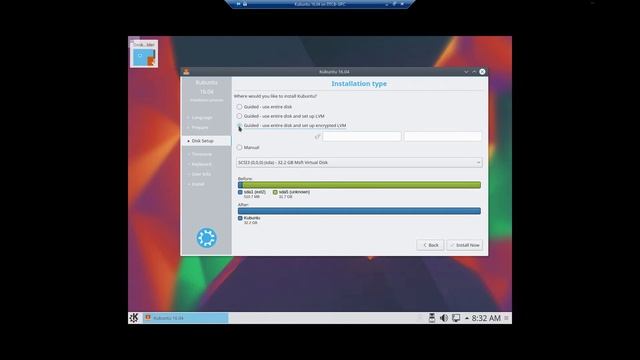Click the green sda5 (unknown) legend swatch
The height and width of the screenshot is (360, 640).
[x=275, y=192]
